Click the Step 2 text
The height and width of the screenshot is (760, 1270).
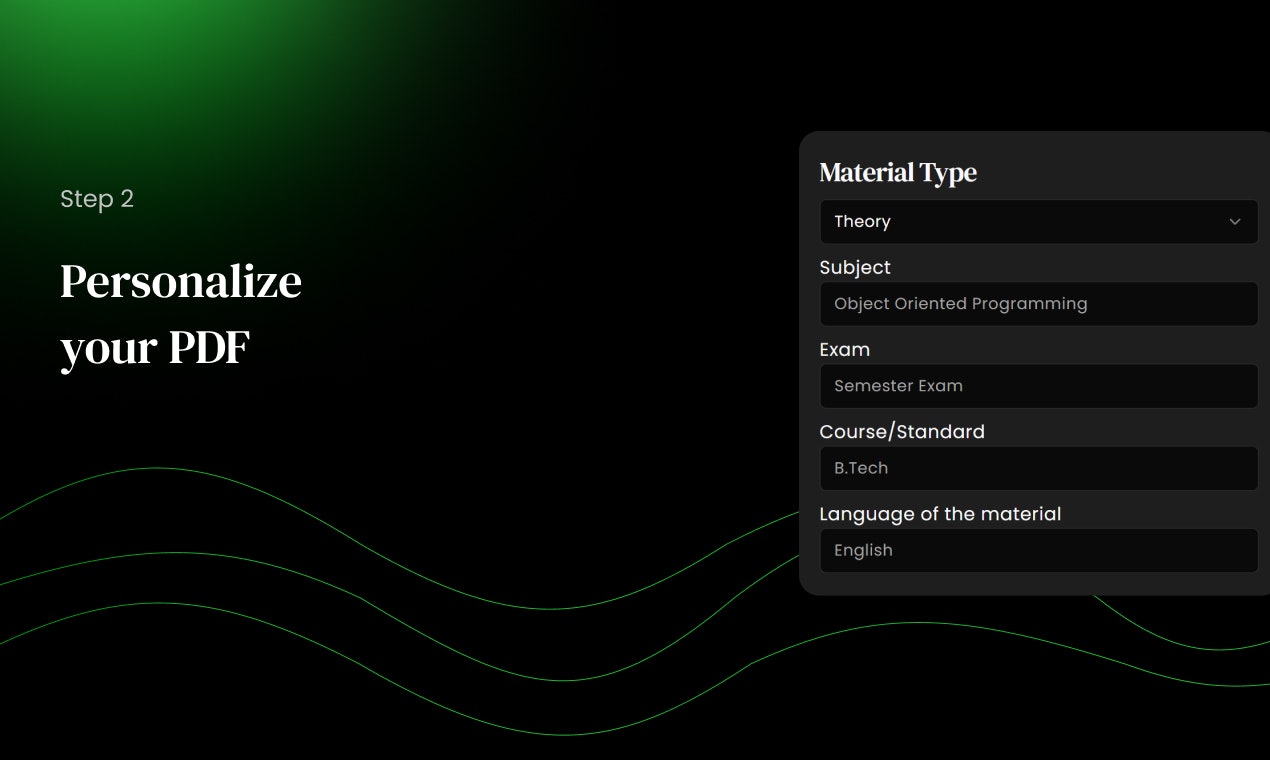pyautogui.click(x=97, y=199)
